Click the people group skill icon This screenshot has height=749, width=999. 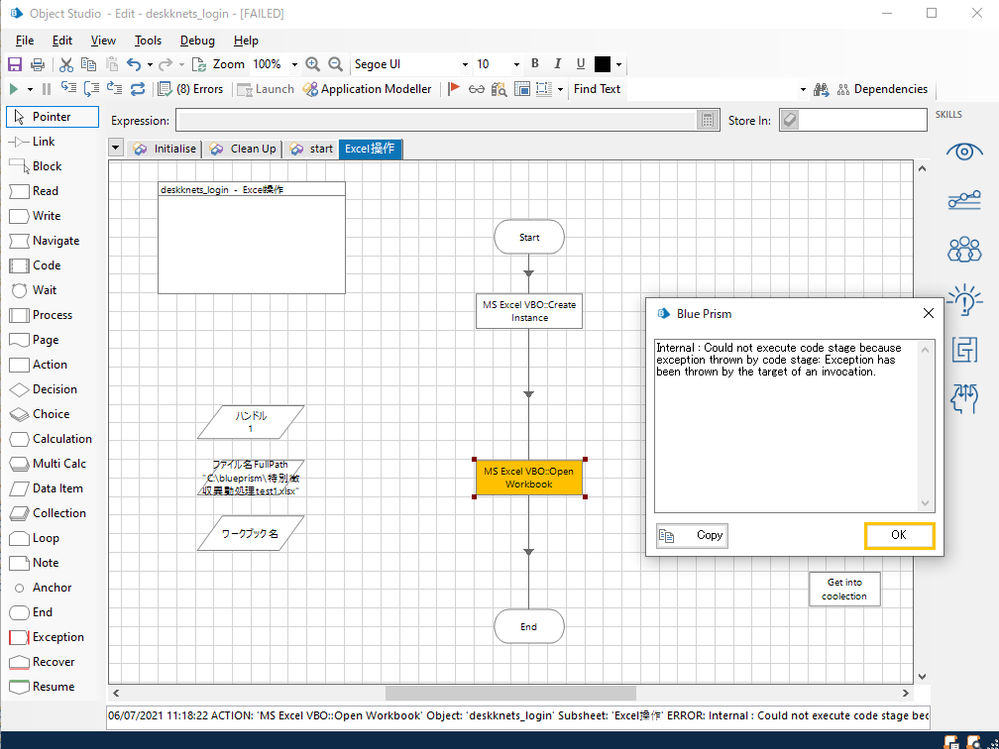(964, 249)
